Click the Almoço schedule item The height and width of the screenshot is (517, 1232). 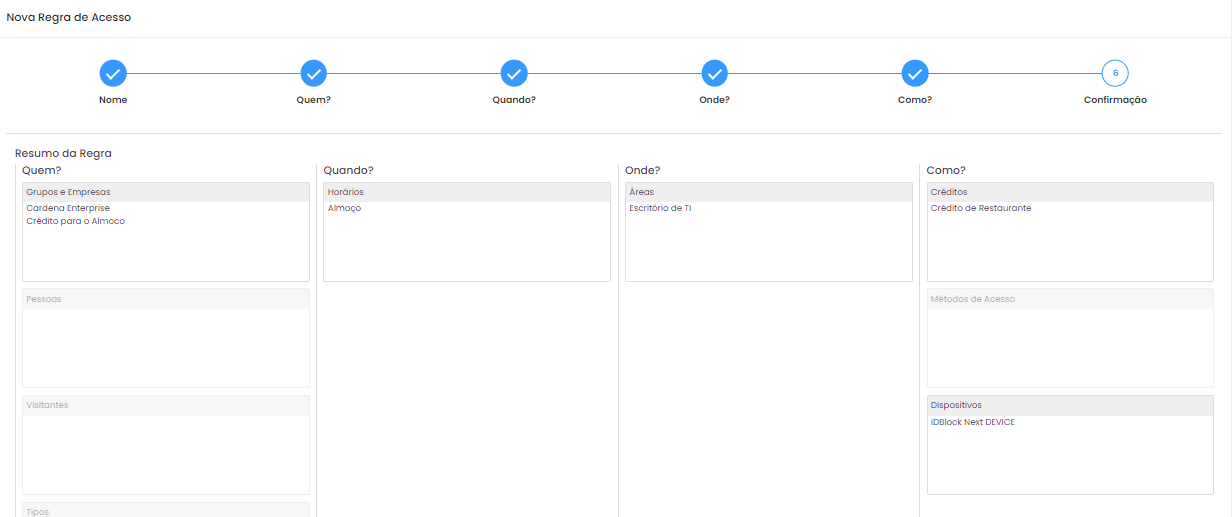(344, 208)
